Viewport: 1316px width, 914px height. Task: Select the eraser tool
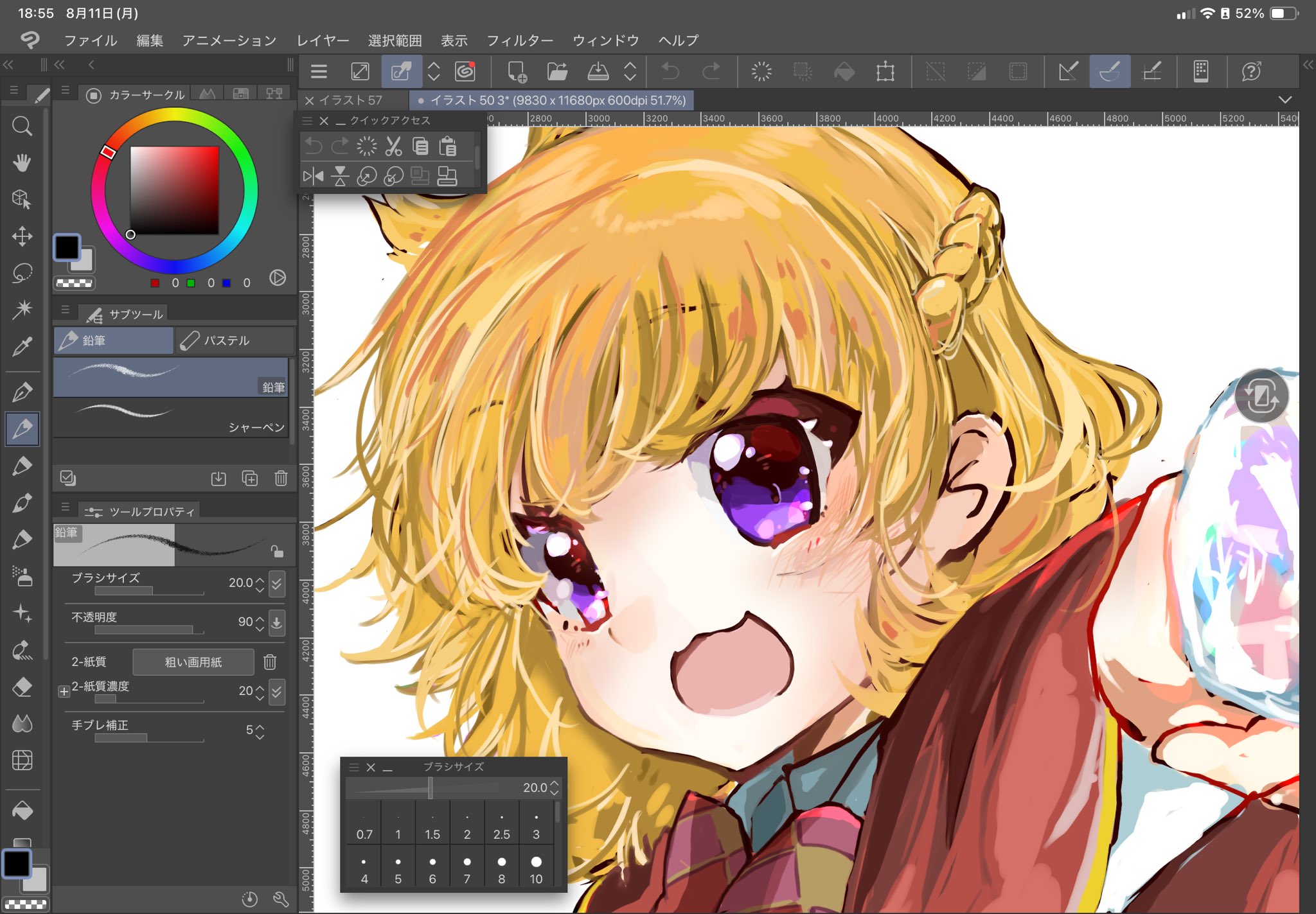pyautogui.click(x=22, y=687)
